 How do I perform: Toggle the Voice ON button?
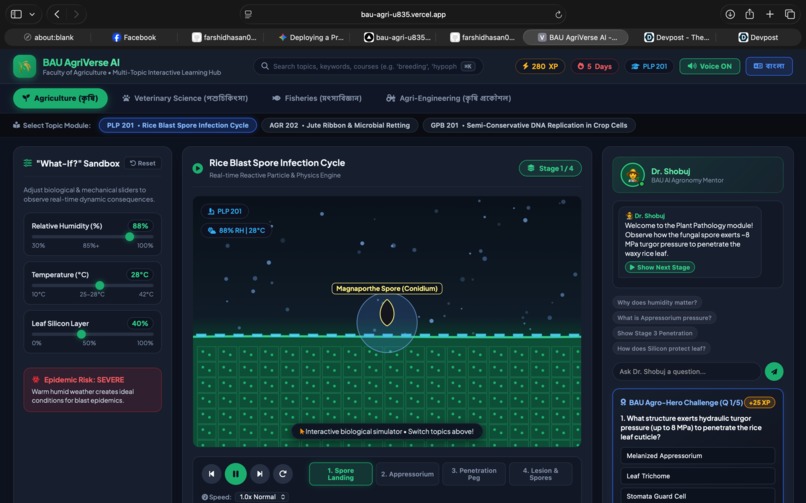[709, 66]
